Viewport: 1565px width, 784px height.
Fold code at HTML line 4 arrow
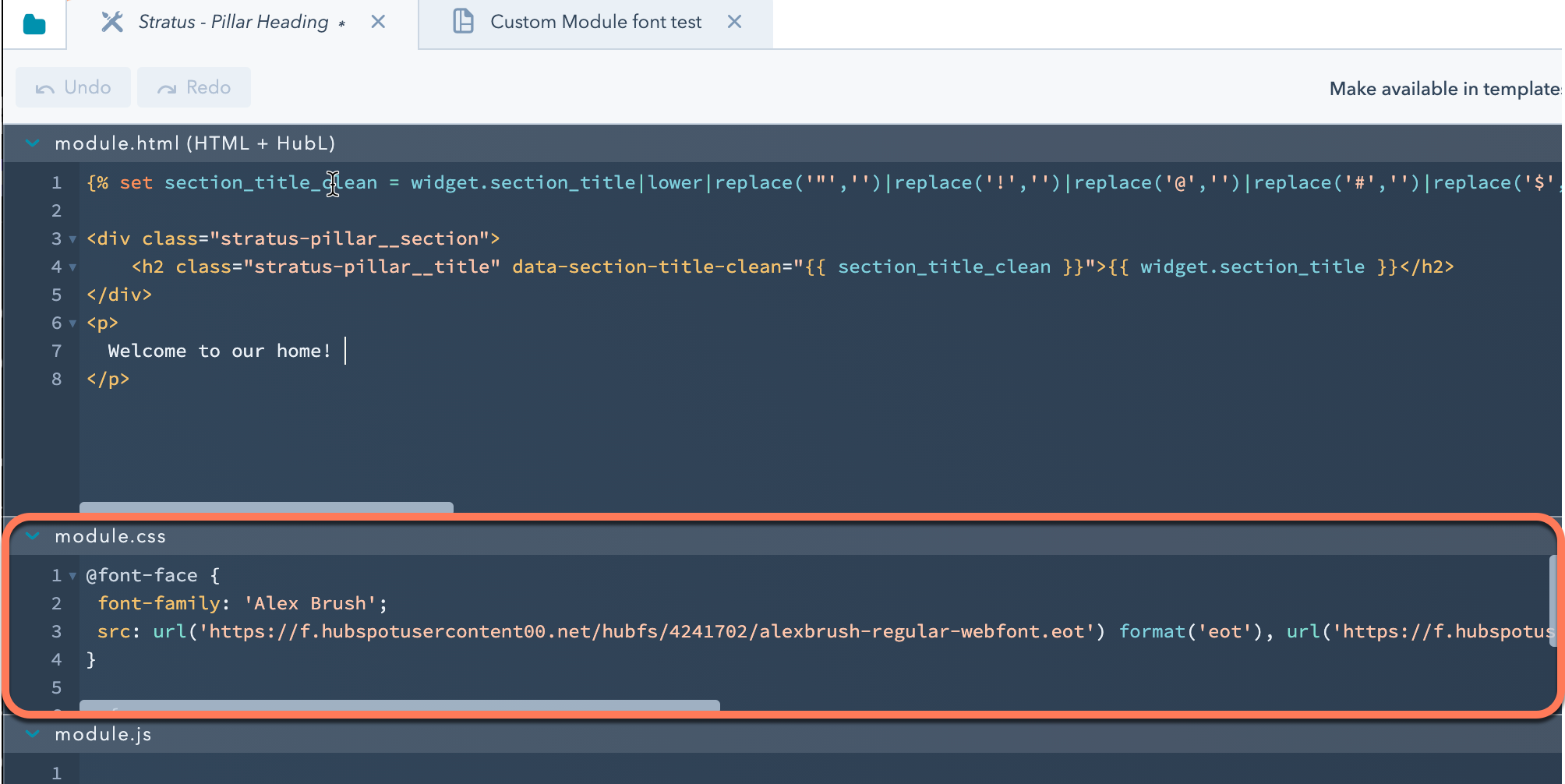point(72,267)
